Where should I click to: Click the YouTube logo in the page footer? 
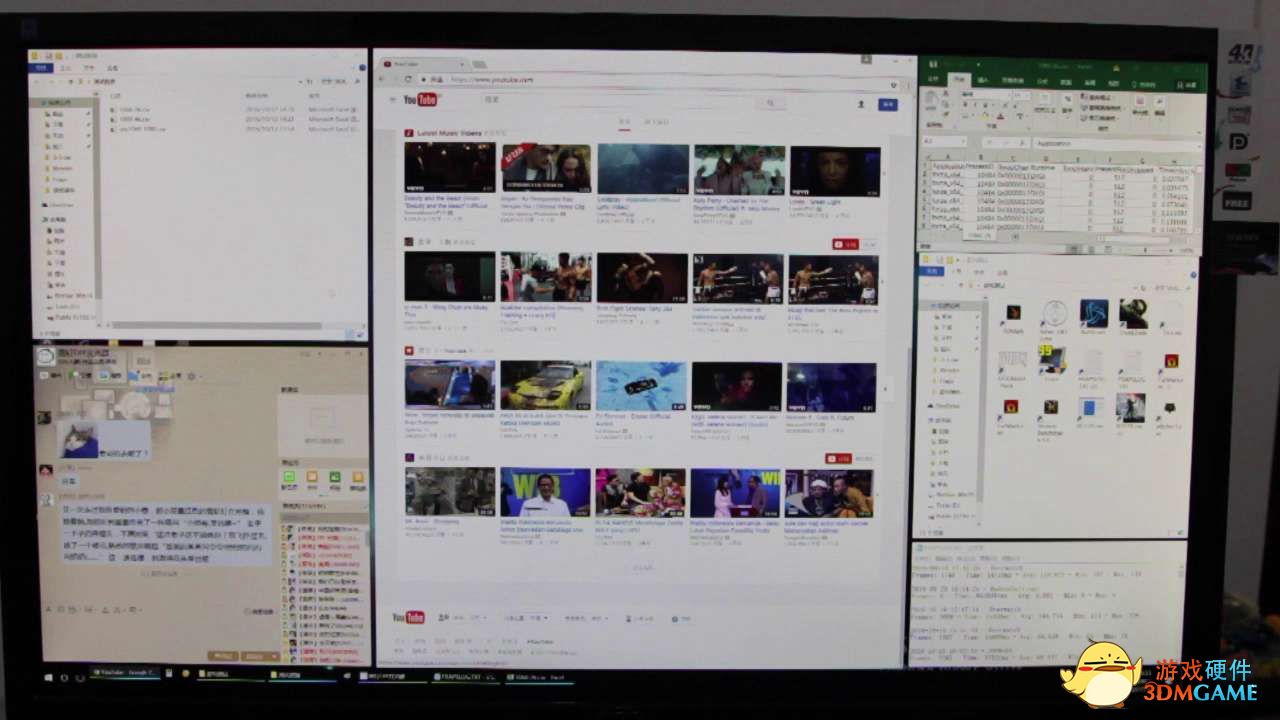point(409,618)
